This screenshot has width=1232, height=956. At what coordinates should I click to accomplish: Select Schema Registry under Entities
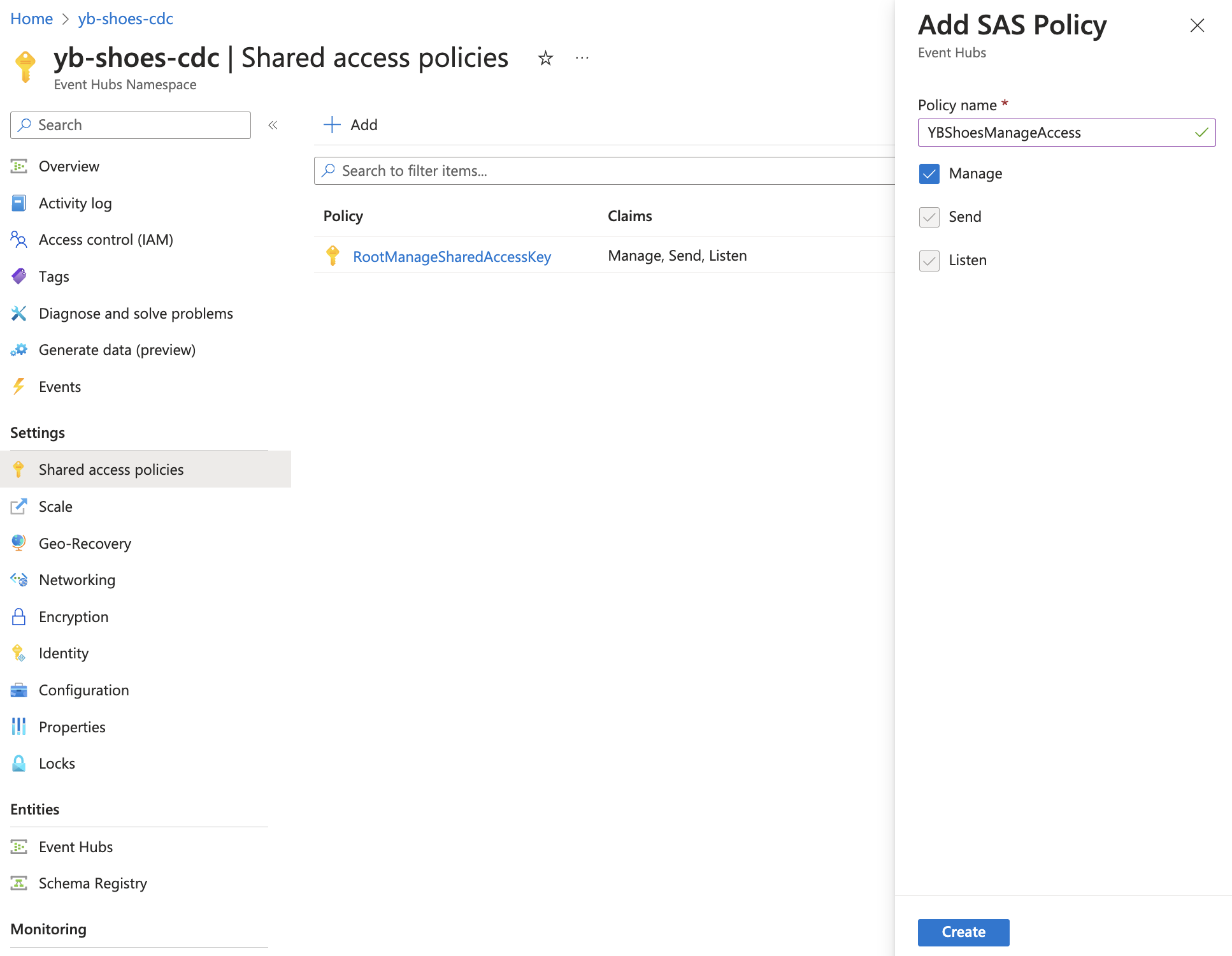[92, 883]
